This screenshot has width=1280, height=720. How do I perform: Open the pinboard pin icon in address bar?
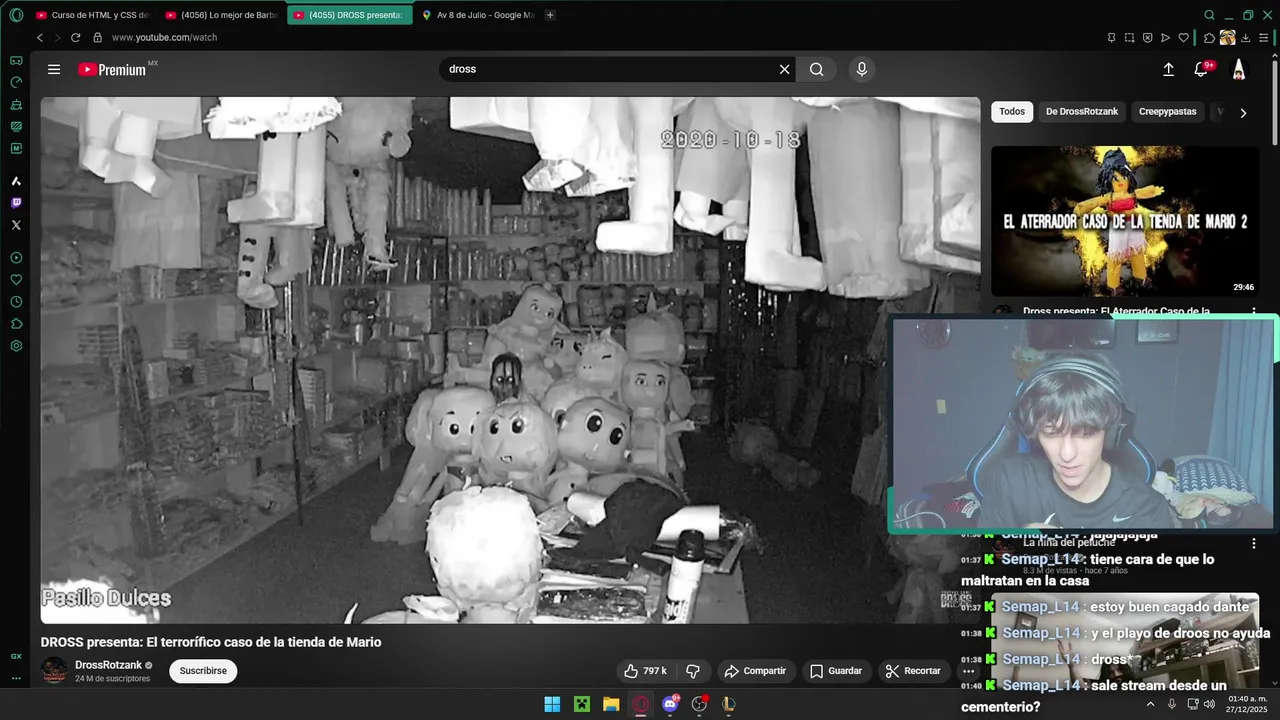(x=1111, y=38)
